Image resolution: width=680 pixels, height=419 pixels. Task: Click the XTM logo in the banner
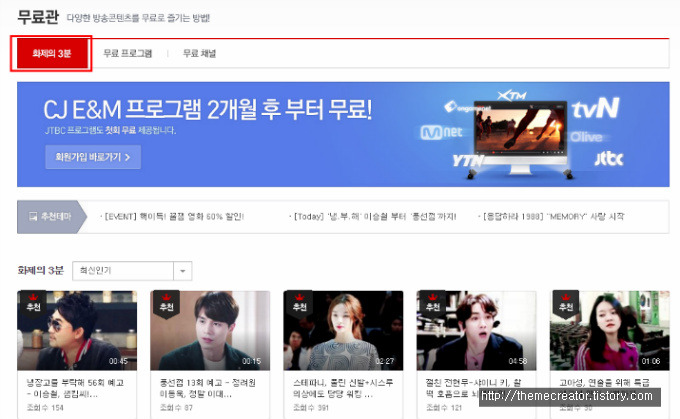512,95
